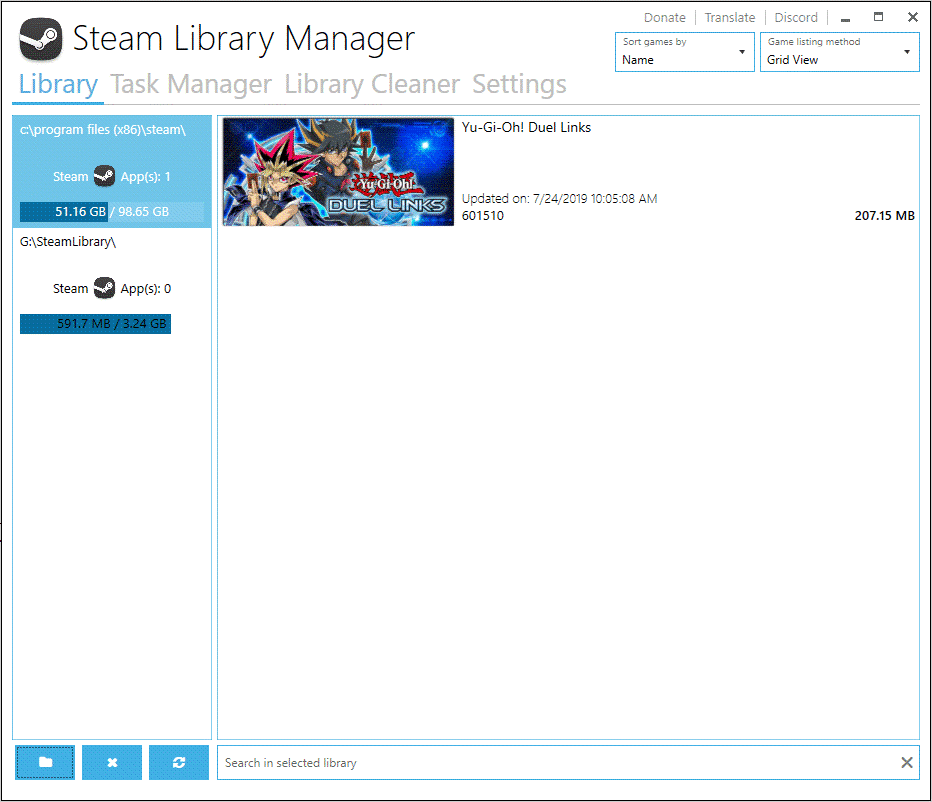The width and height of the screenshot is (932, 802).
Task: Select the Yu-Gi-Oh! Duel Links thumbnail
Action: (337, 175)
